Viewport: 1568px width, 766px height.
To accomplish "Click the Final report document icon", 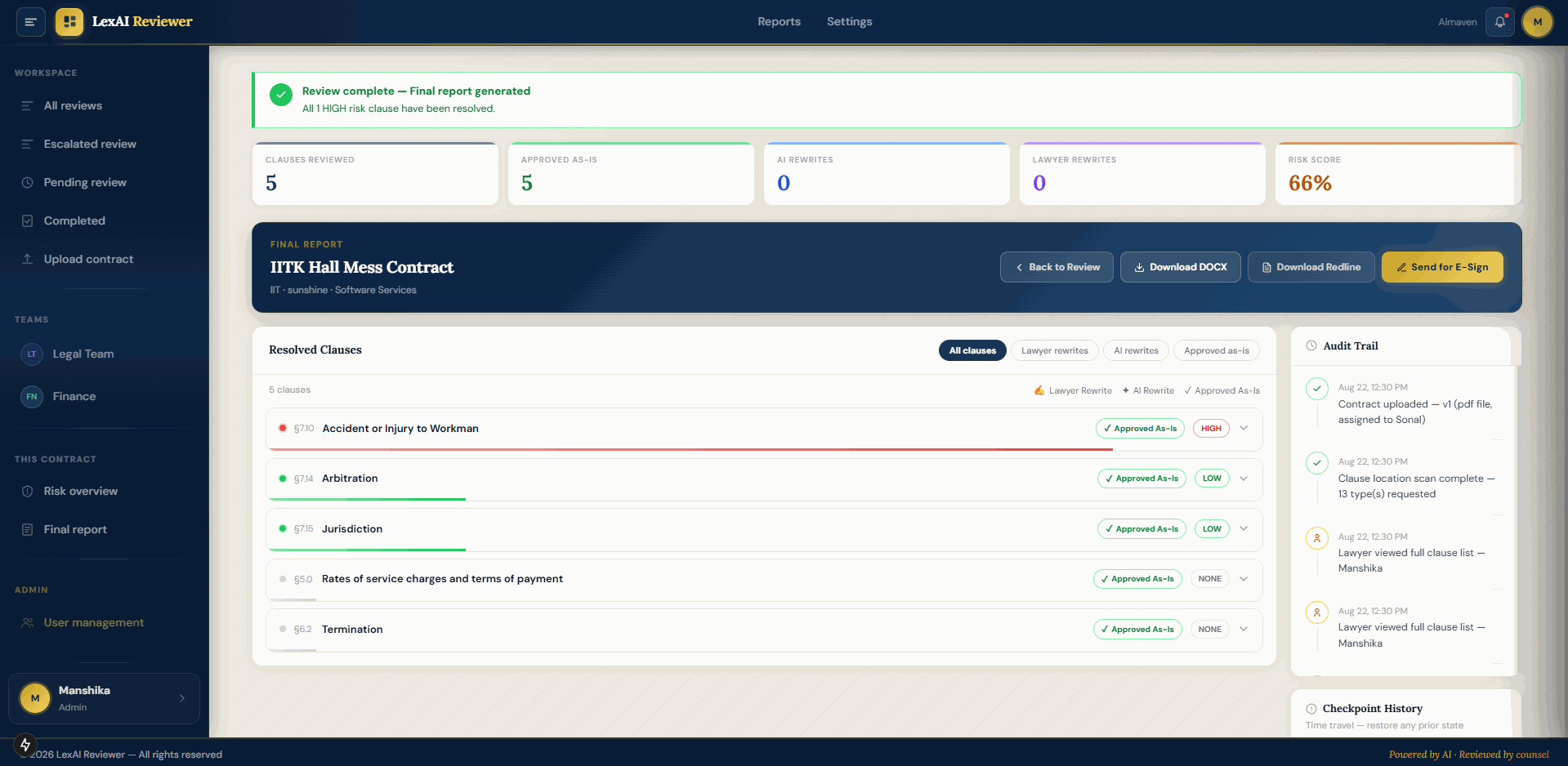I will (27, 530).
